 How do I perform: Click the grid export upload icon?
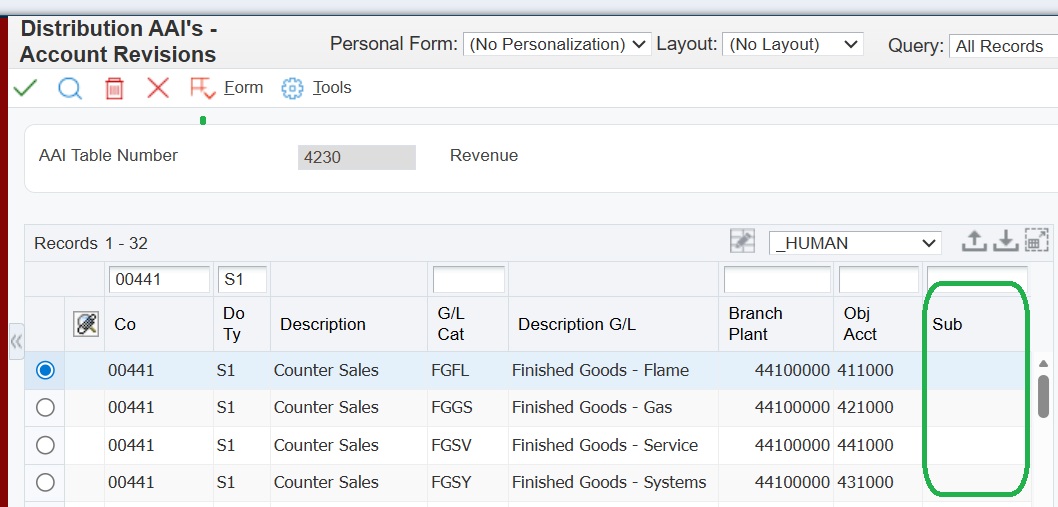point(974,241)
